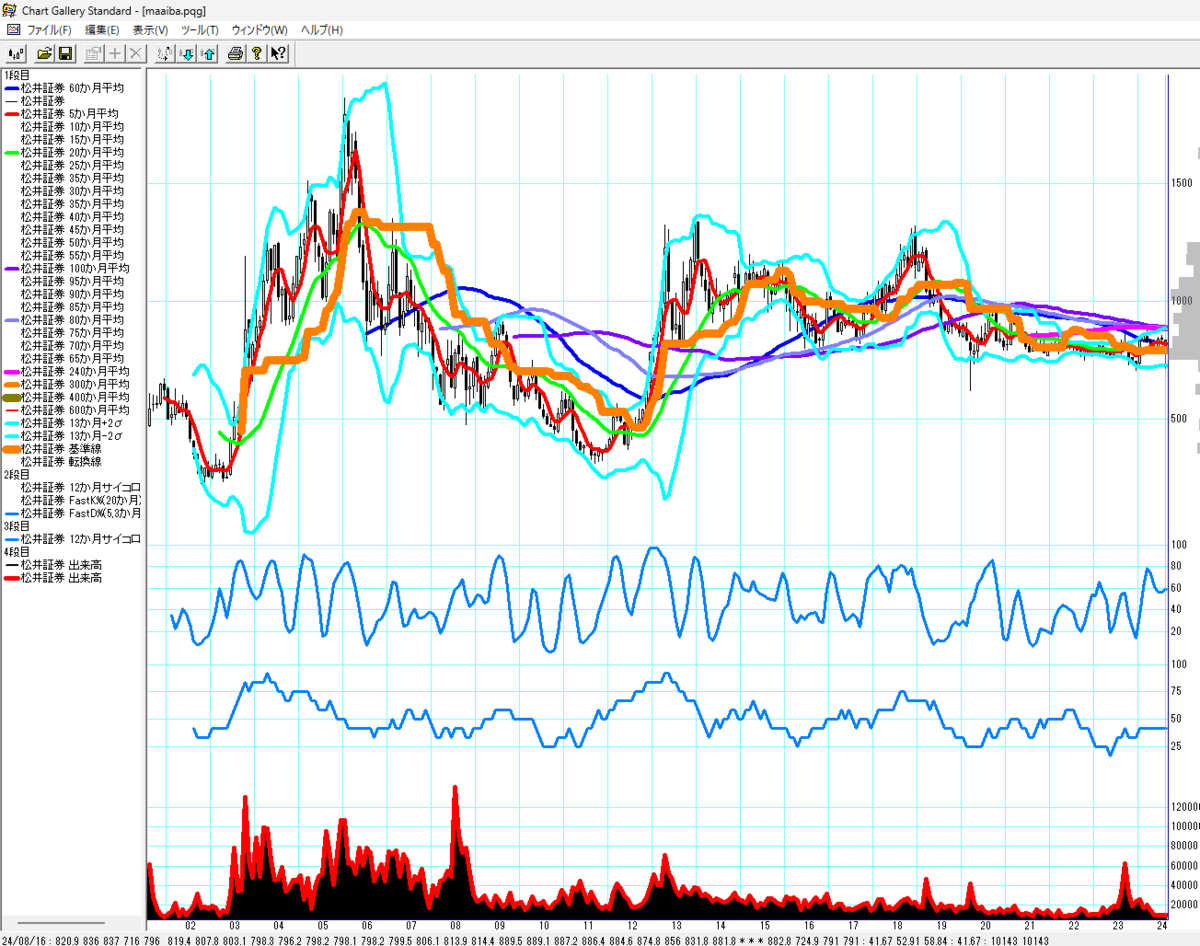Select the 松井証券 45か月平均 legend row

click(x=72, y=230)
